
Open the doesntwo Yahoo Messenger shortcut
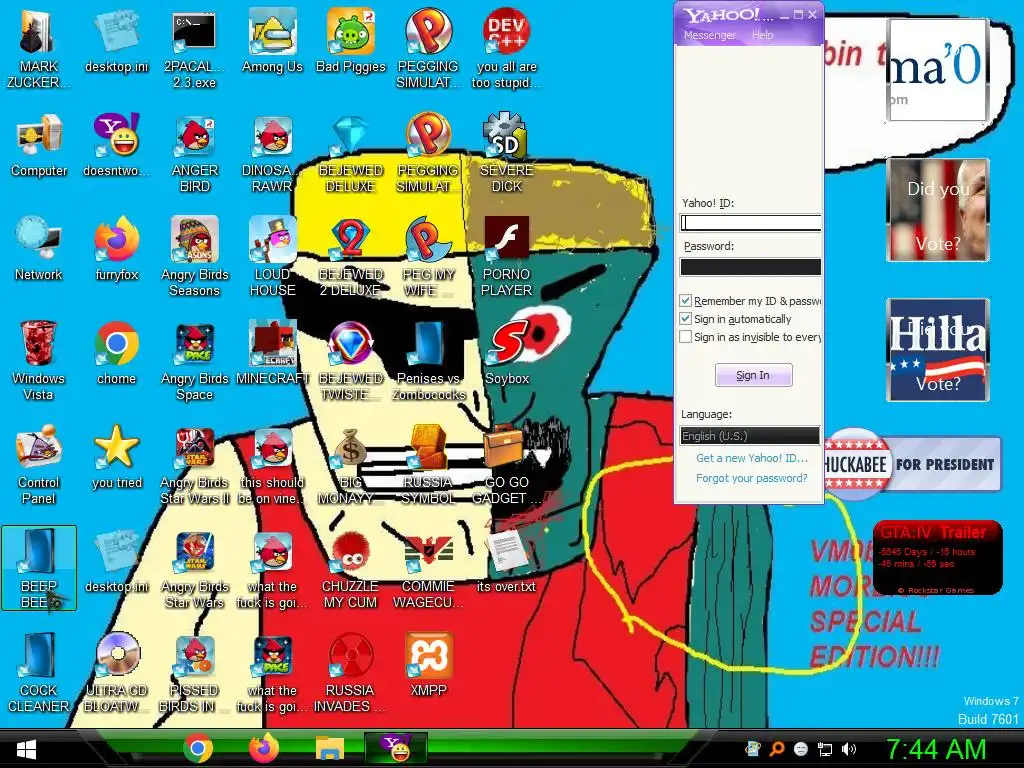pyautogui.click(x=117, y=146)
